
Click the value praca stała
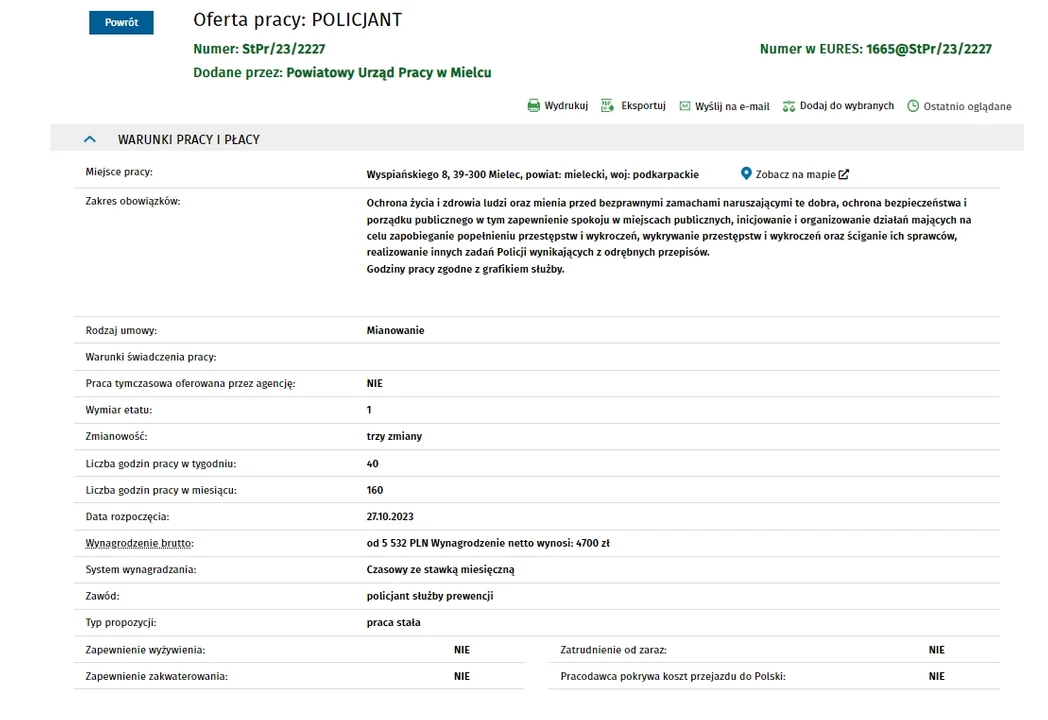point(393,622)
